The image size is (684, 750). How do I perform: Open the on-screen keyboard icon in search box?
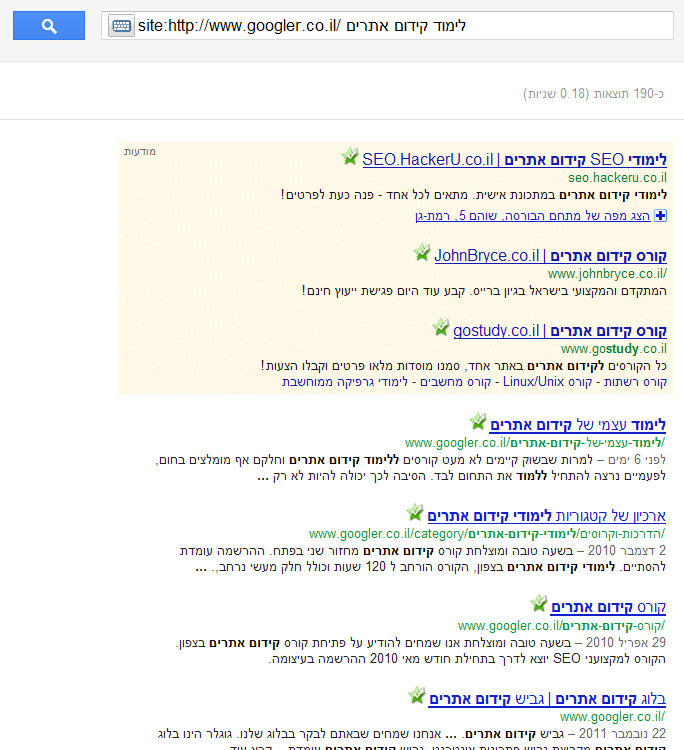[121, 26]
